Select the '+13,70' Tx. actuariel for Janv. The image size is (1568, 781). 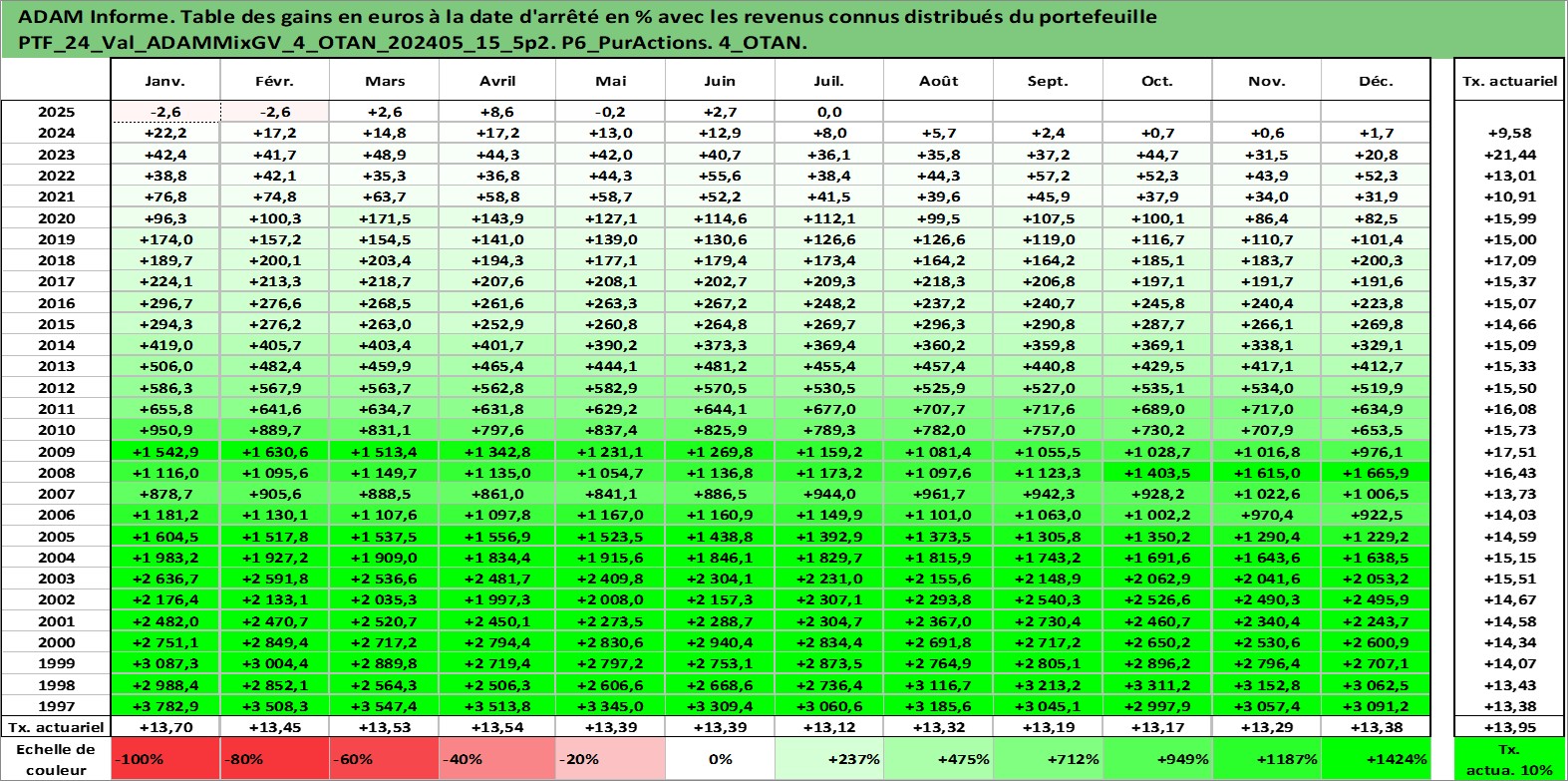pyautogui.click(x=165, y=727)
